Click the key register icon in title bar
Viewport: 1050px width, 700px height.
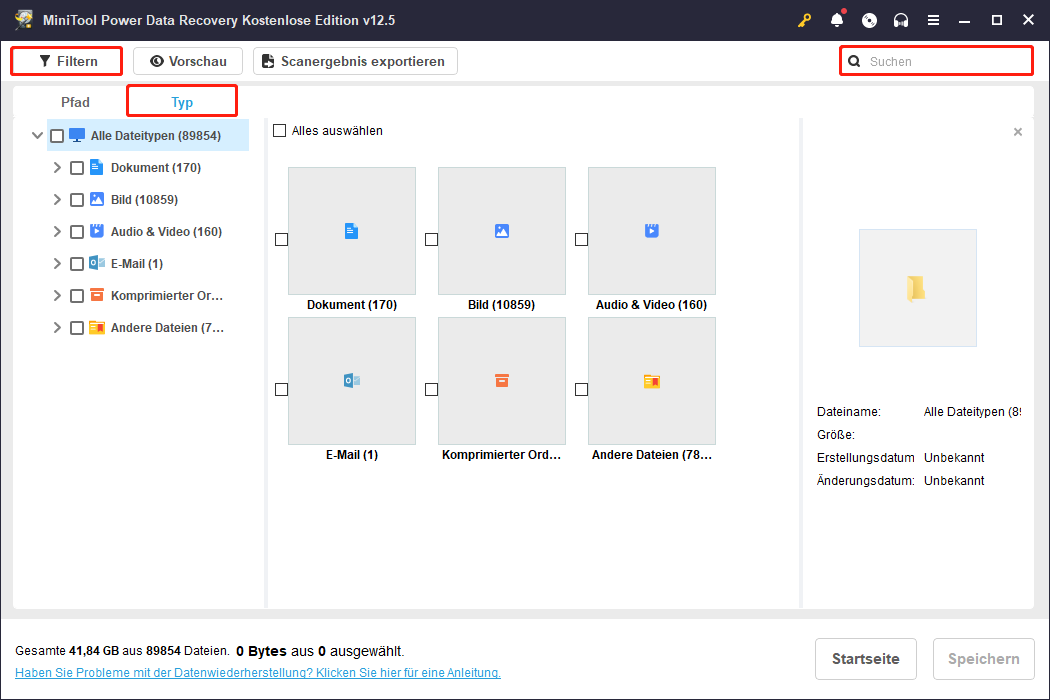(x=804, y=21)
